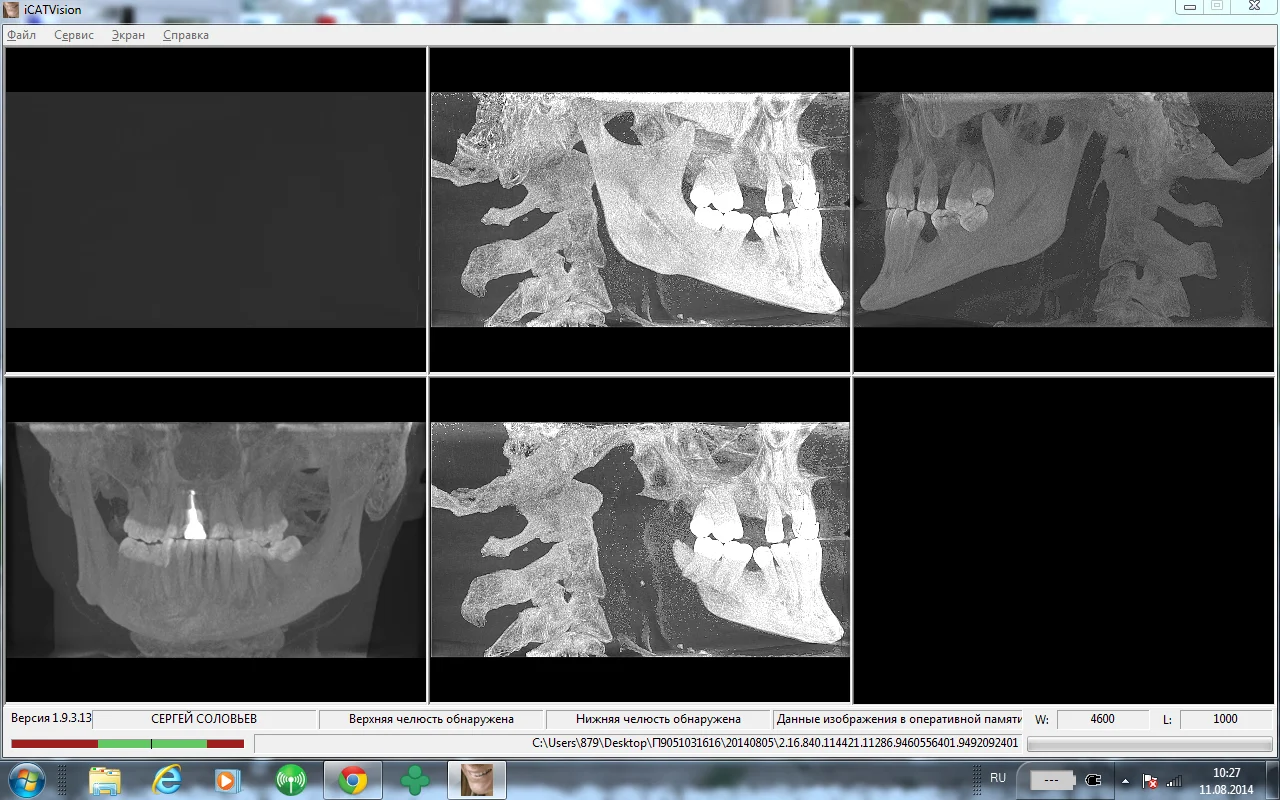
Task: Click the red-green quality indicator bar
Action: (x=127, y=743)
